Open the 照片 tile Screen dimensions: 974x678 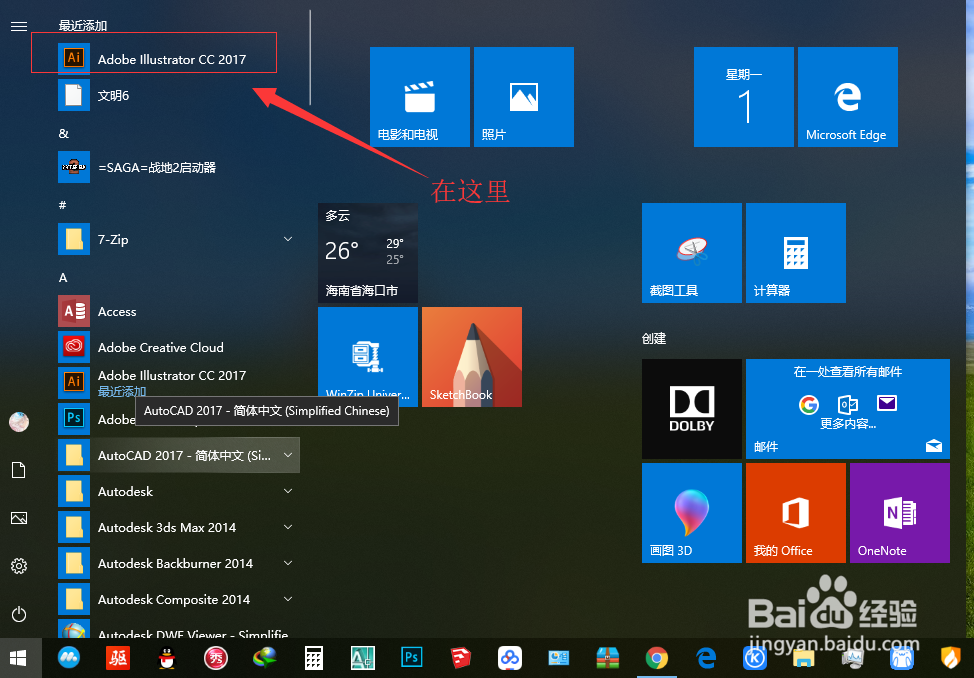coord(524,97)
